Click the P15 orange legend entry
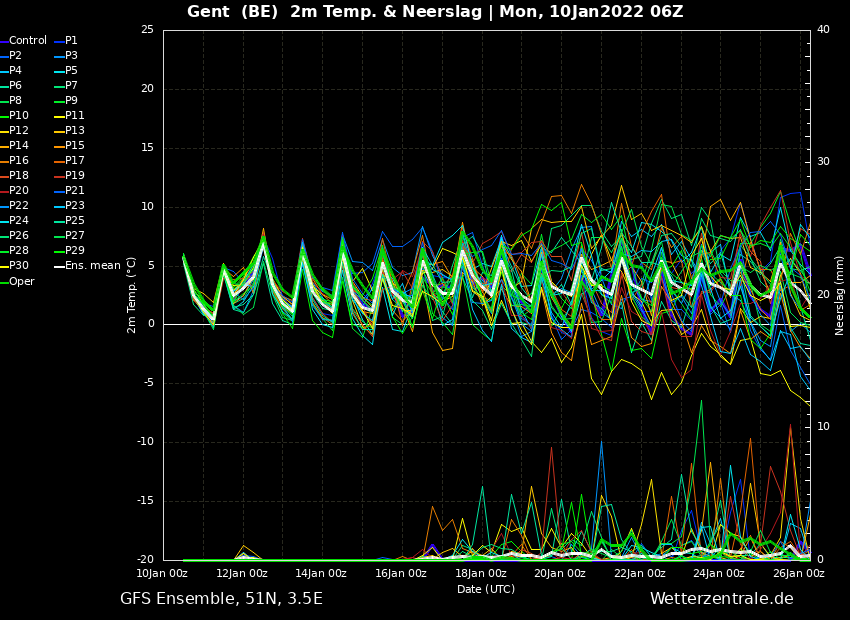850x620 pixels. coord(69,146)
